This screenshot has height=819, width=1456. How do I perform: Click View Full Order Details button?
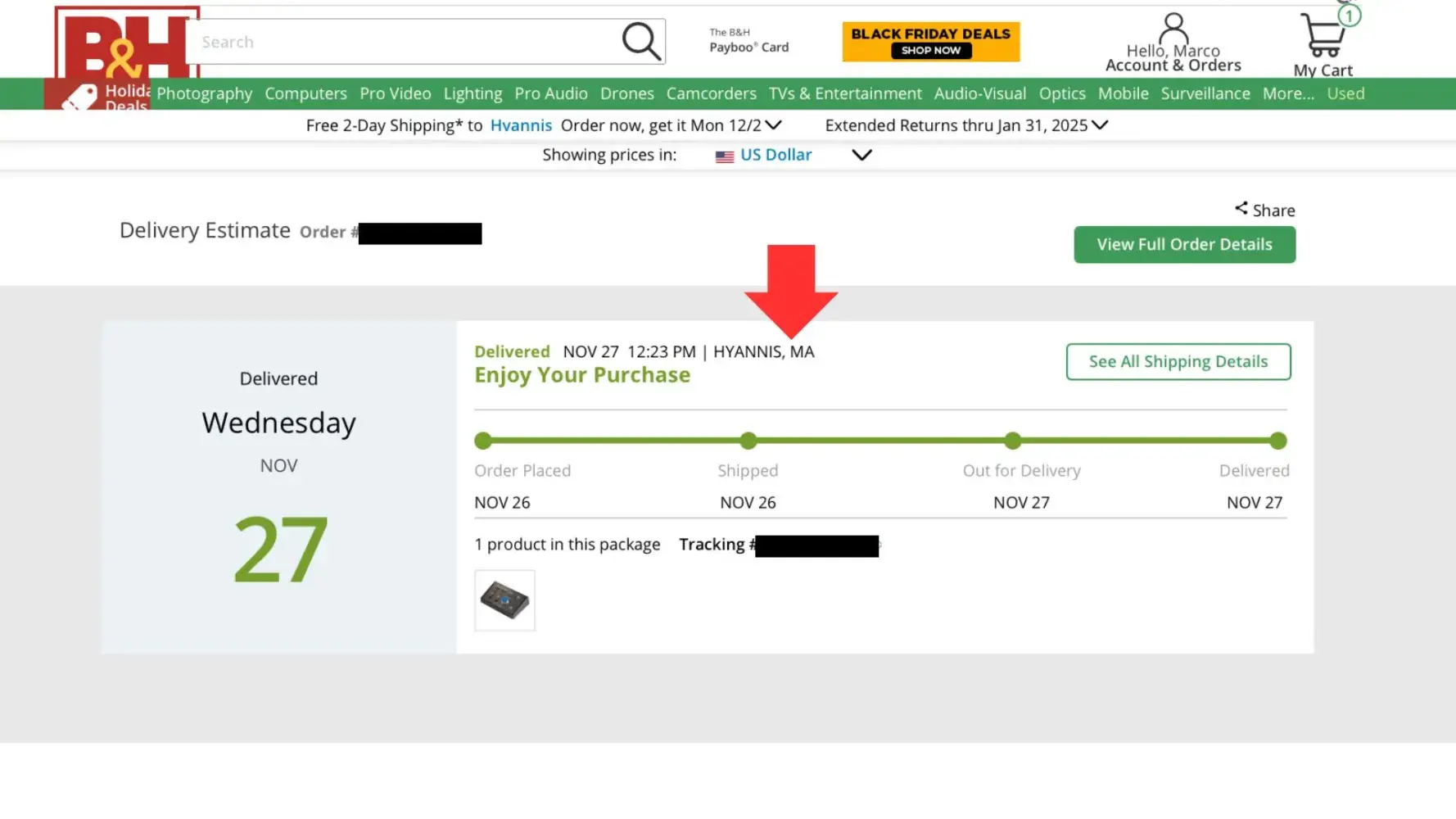click(1184, 244)
